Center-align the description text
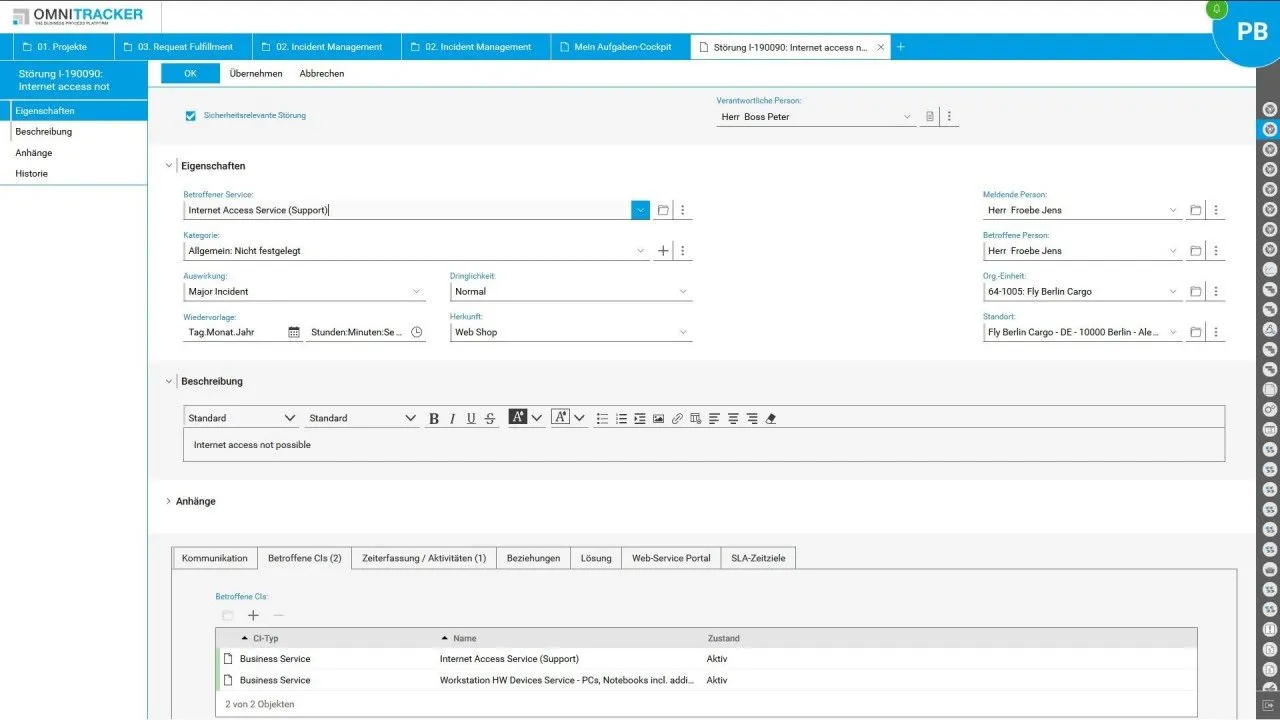 point(733,418)
